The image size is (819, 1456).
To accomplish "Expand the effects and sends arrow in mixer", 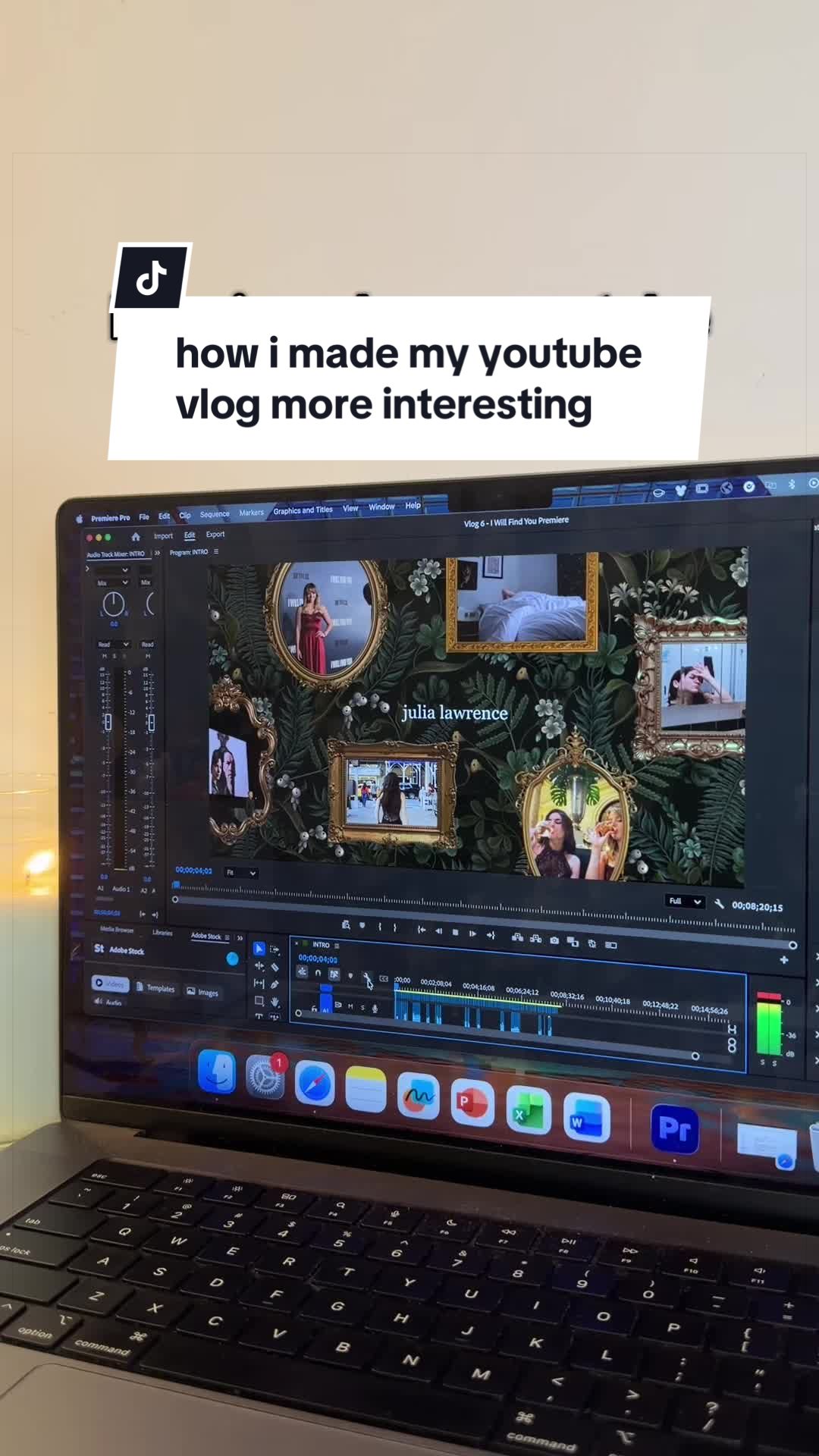I will (87, 569).
